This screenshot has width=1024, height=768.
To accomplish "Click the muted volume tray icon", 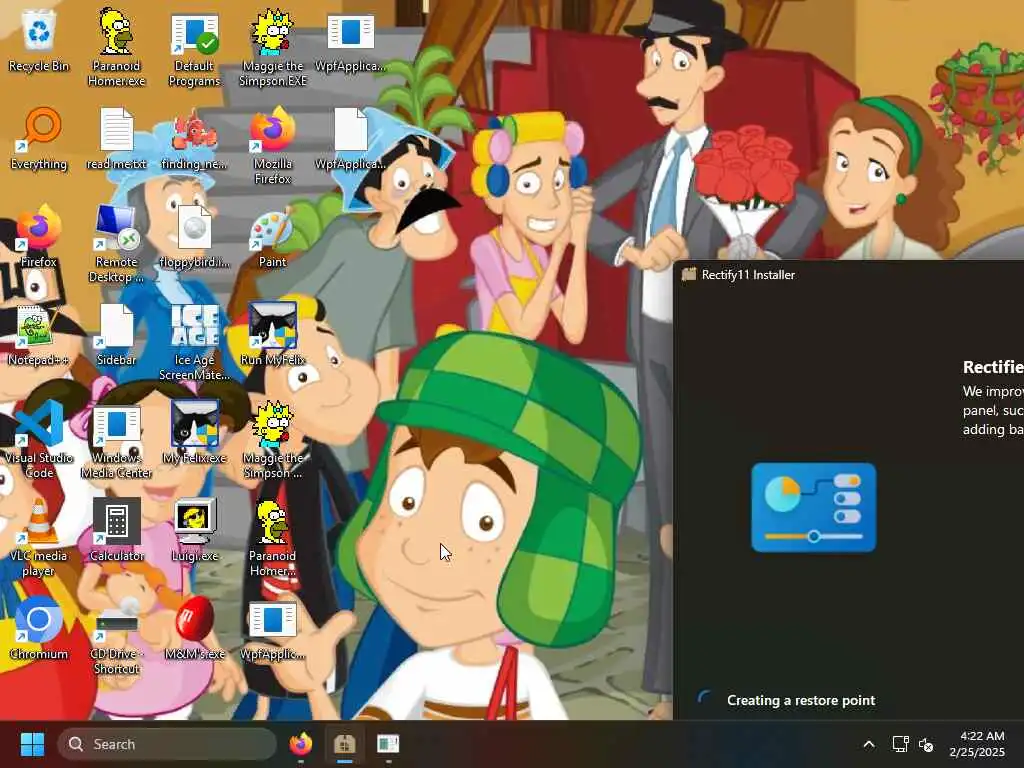I will (x=926, y=744).
